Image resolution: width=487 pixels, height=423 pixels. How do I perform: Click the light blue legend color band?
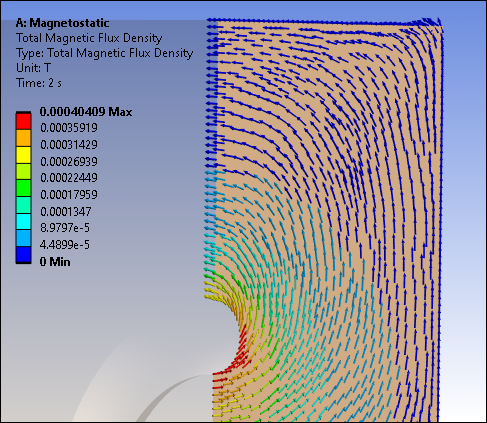click(23, 238)
